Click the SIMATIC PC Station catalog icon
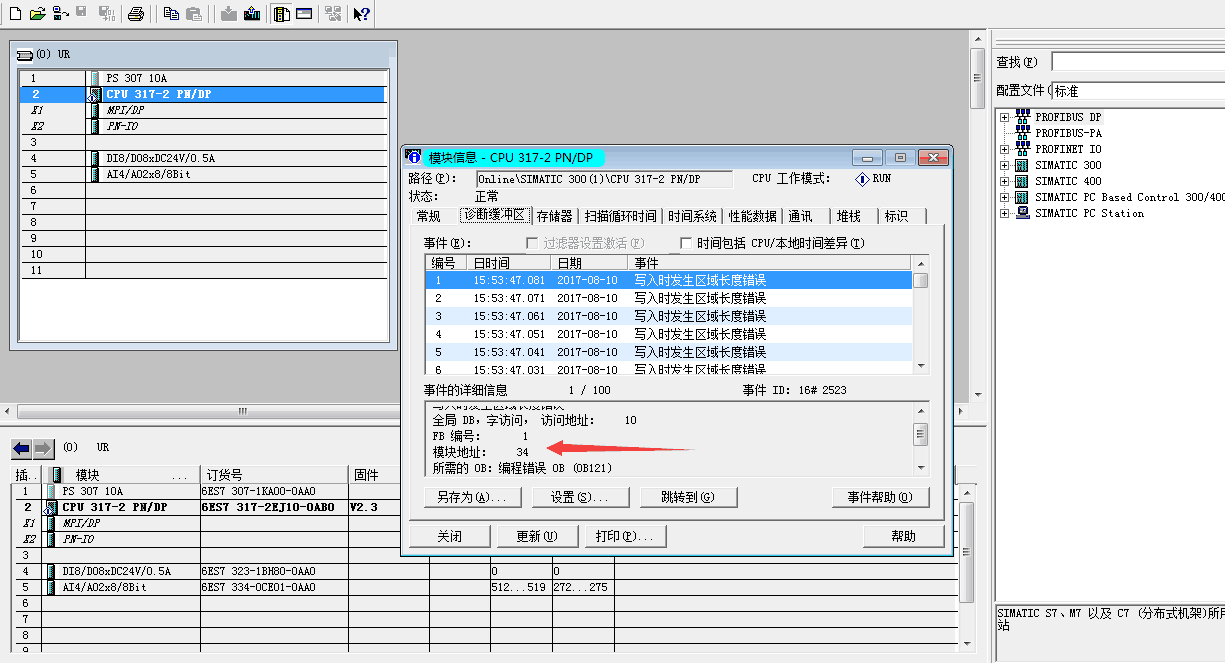Viewport: 1225px width, 663px height. pyautogui.click(x=1022, y=213)
